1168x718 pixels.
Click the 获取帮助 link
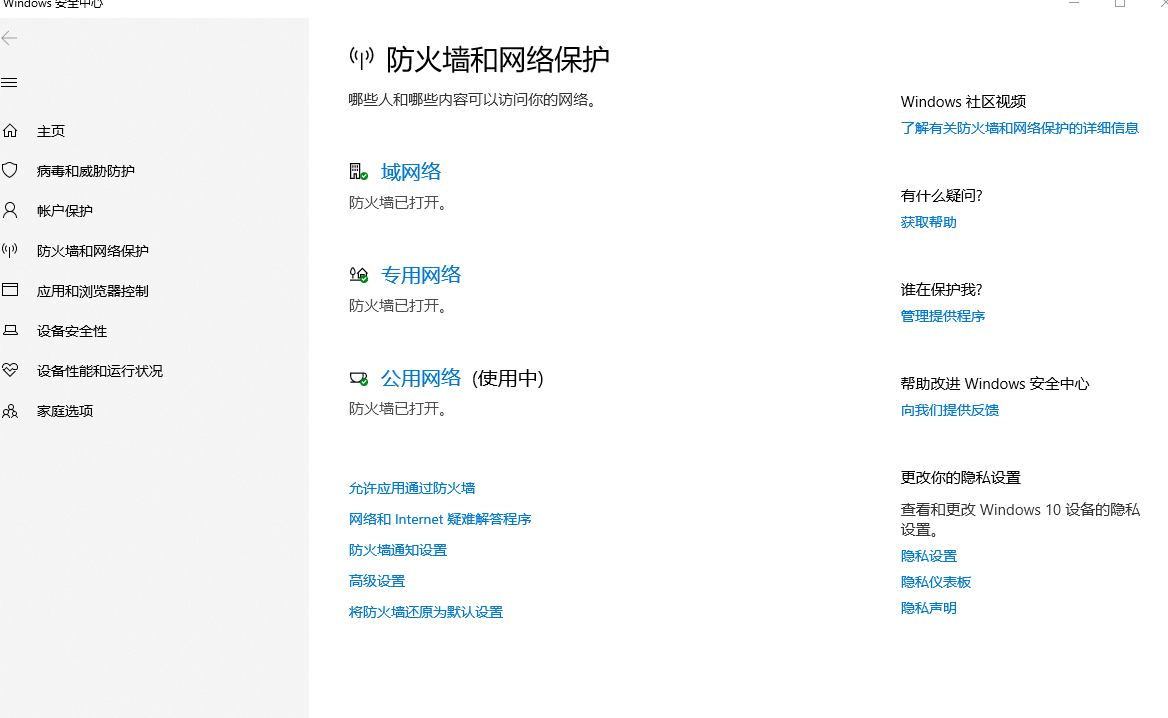(x=928, y=222)
